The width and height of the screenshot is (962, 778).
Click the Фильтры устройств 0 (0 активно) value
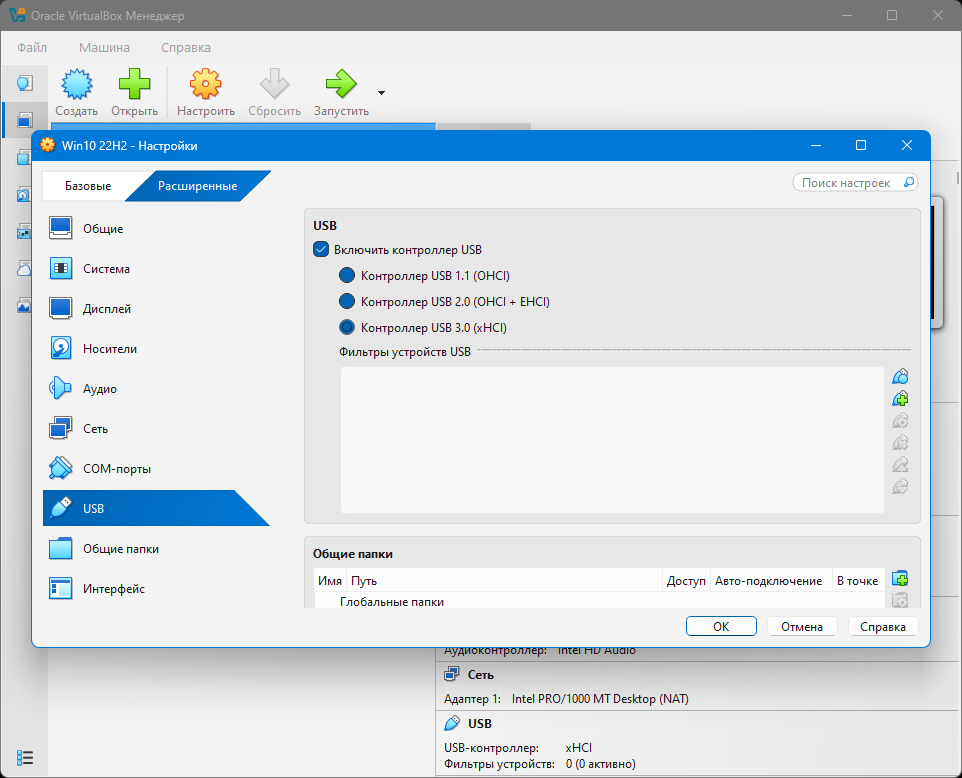point(601,764)
